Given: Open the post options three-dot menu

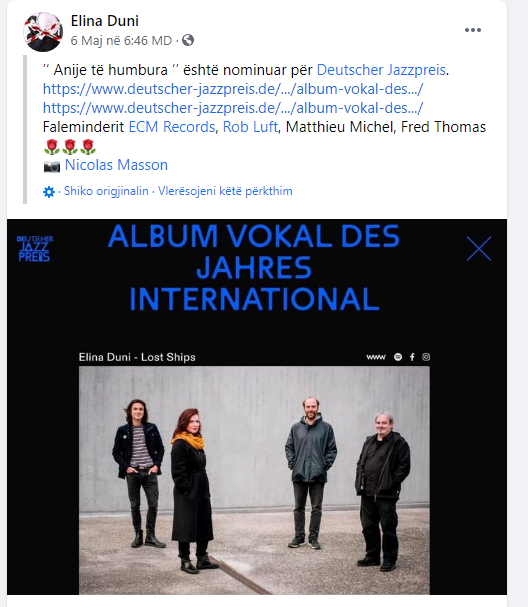Looking at the screenshot, I should pos(473,30).
